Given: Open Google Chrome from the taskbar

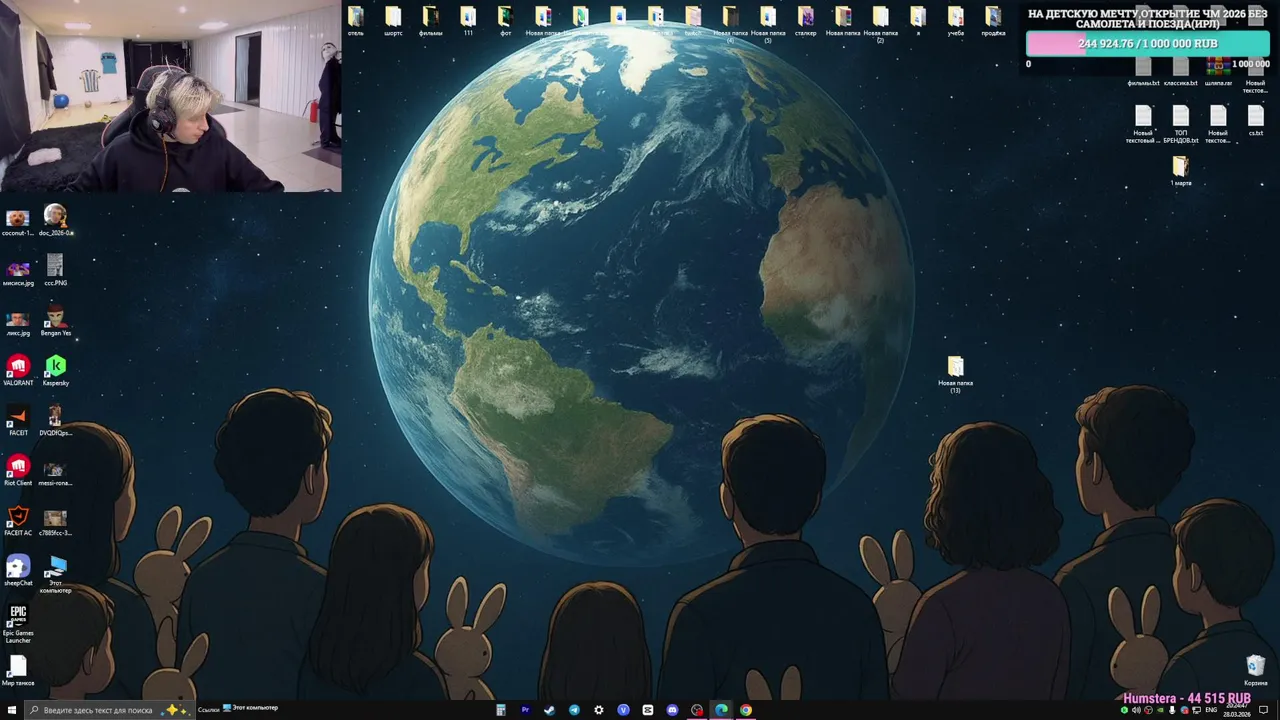Looking at the screenshot, I should [746, 710].
